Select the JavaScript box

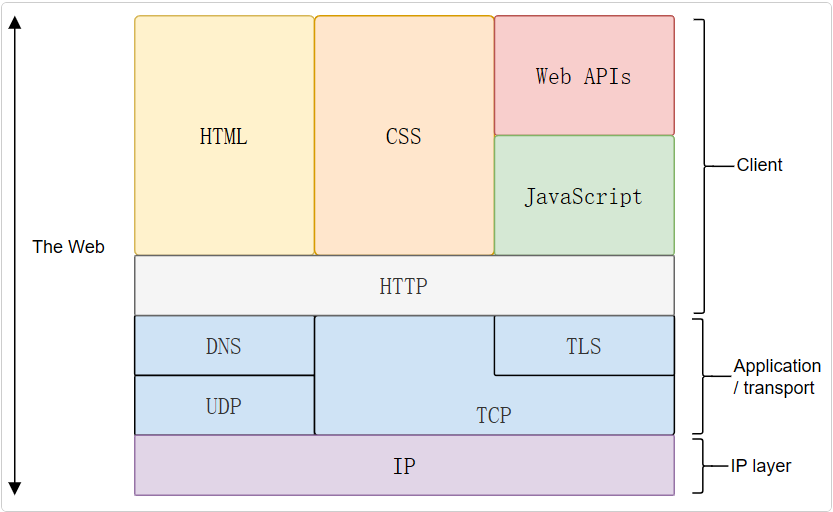[x=584, y=195]
